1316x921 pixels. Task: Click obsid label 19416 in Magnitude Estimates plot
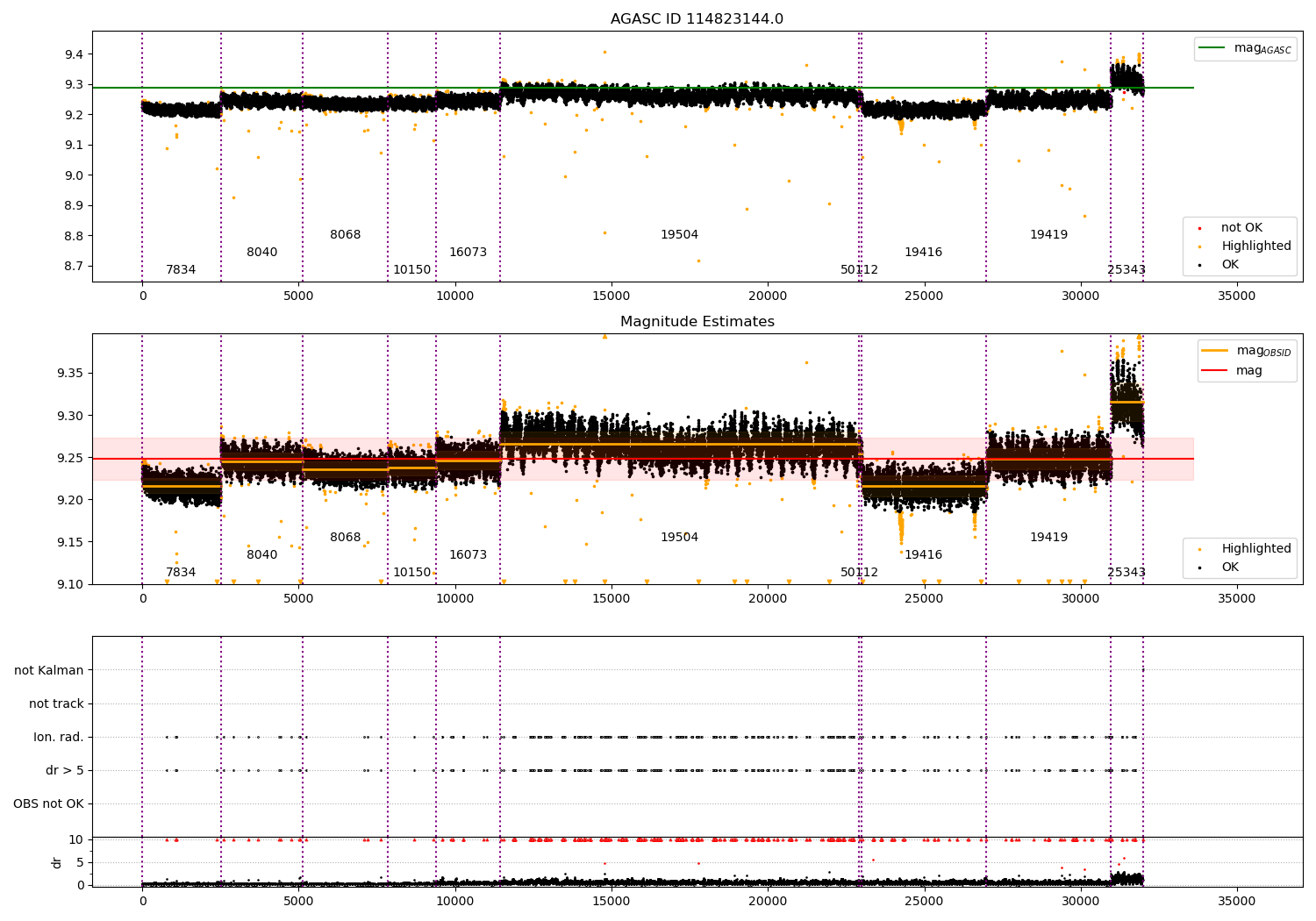(923, 555)
